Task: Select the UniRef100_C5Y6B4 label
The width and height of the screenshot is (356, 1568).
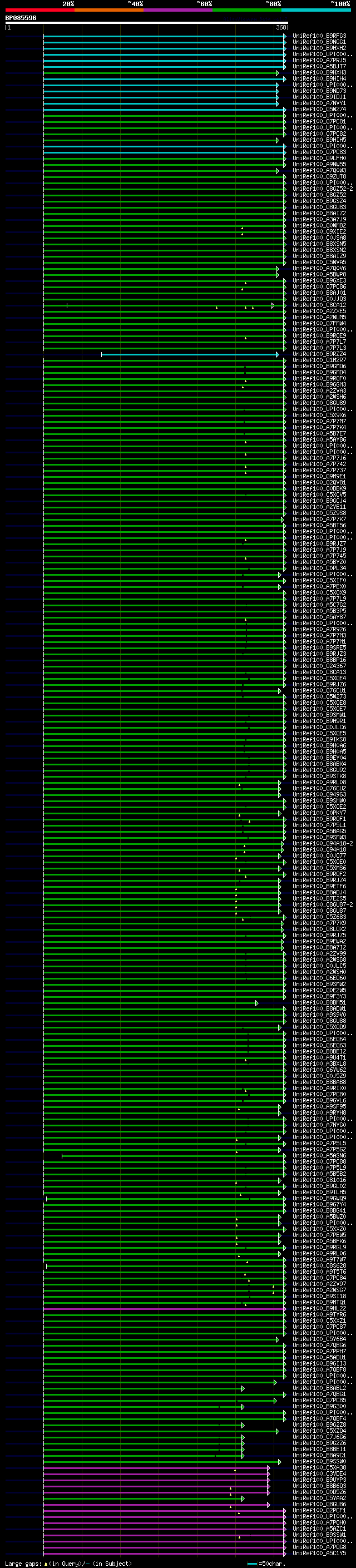Action: click(x=319, y=1338)
